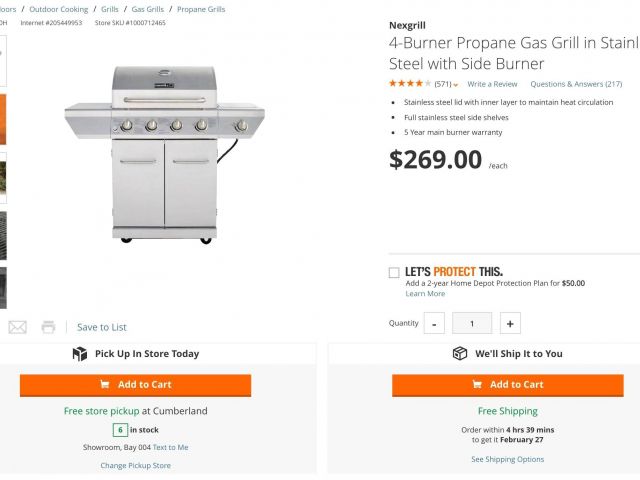640x480 pixels.
Task: Check the Home Depot Protection Plan box
Action: (x=394, y=272)
